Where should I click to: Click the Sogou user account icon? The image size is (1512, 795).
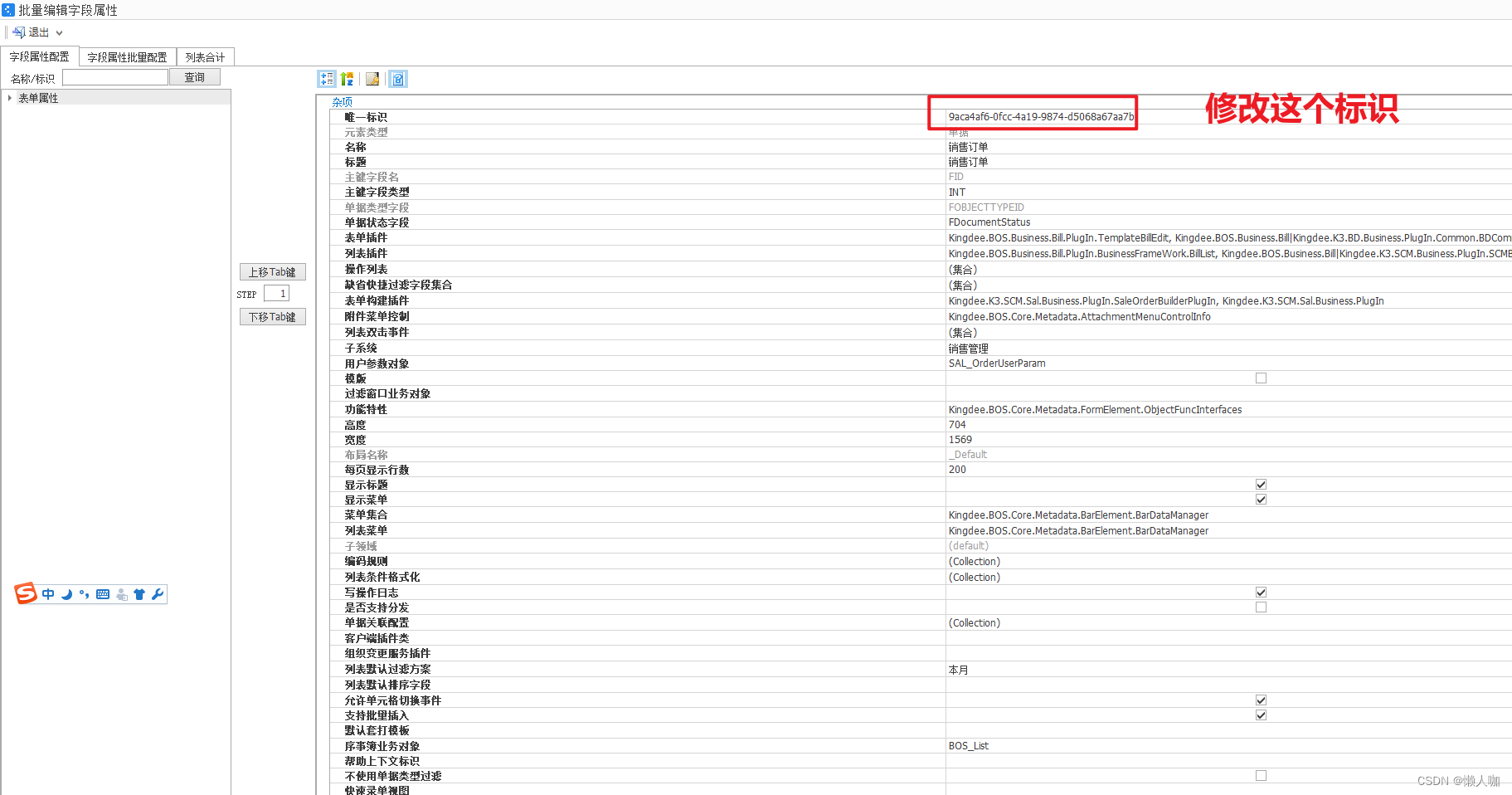pos(121,594)
